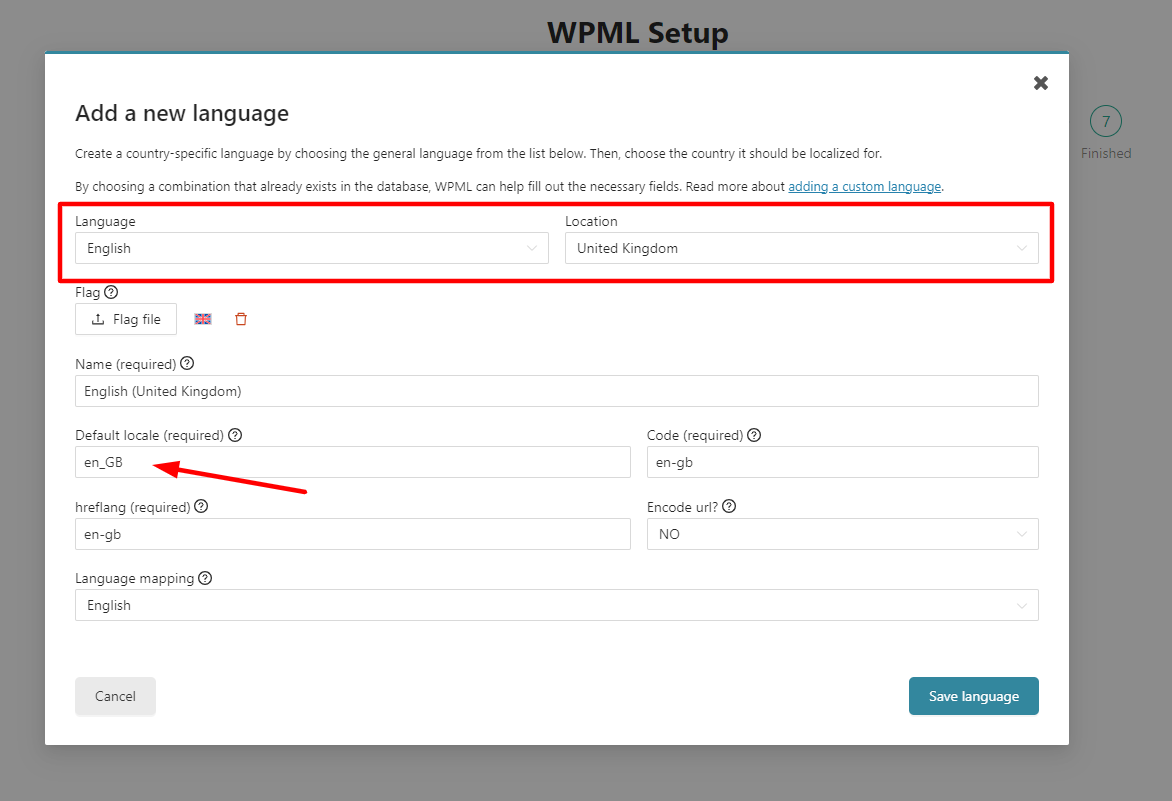Screen dimensions: 1172x801
Task: Close the Add a new language dialog
Action: click(1040, 83)
